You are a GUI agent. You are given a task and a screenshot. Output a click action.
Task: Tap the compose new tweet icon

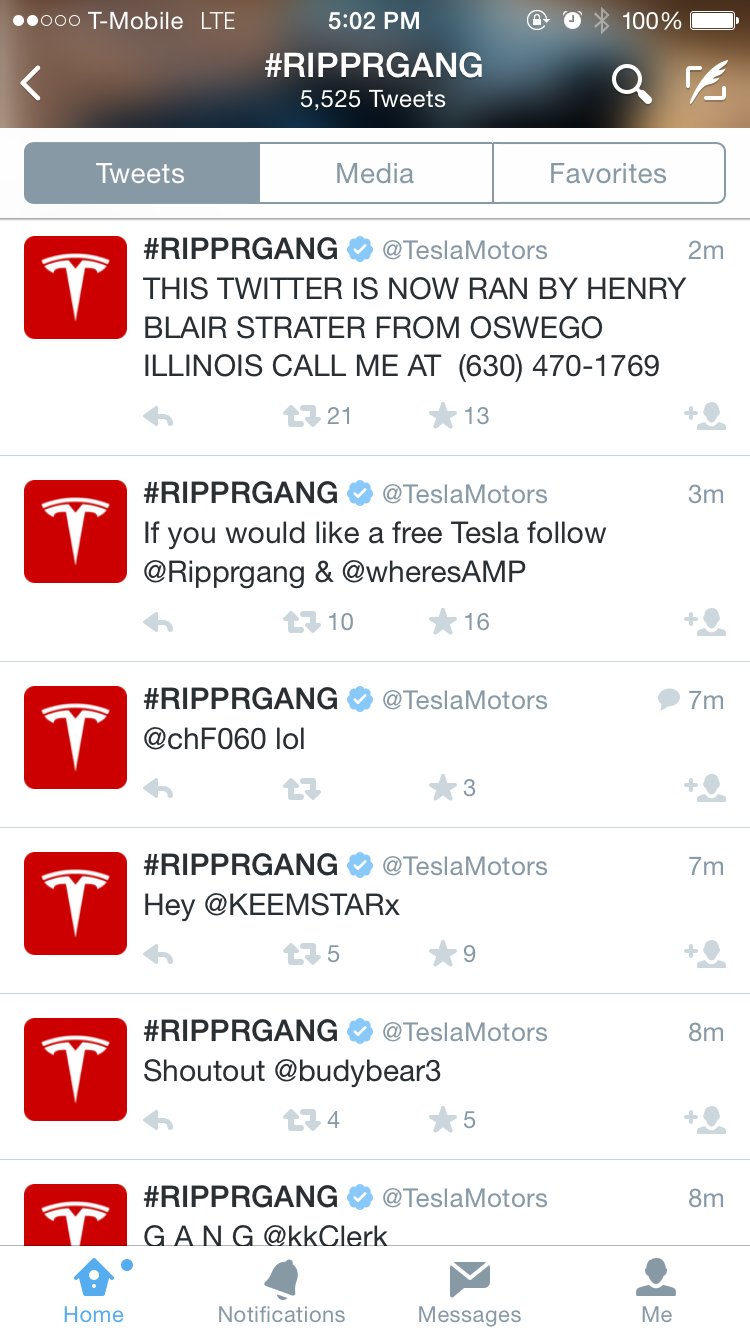coord(706,84)
